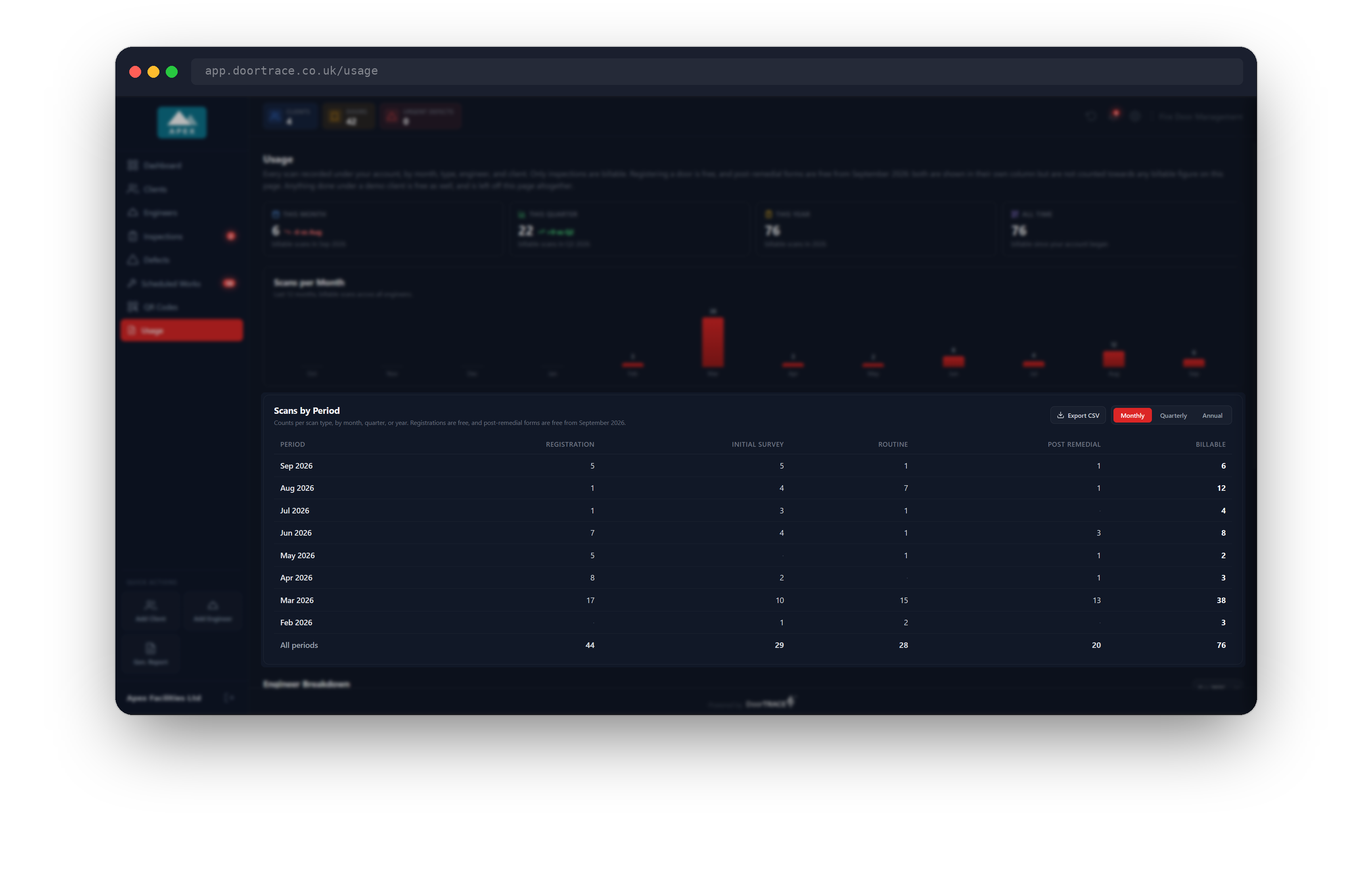Screen dimensions: 1372x880
Task: Click the ROUTINE column header
Action: coord(893,444)
